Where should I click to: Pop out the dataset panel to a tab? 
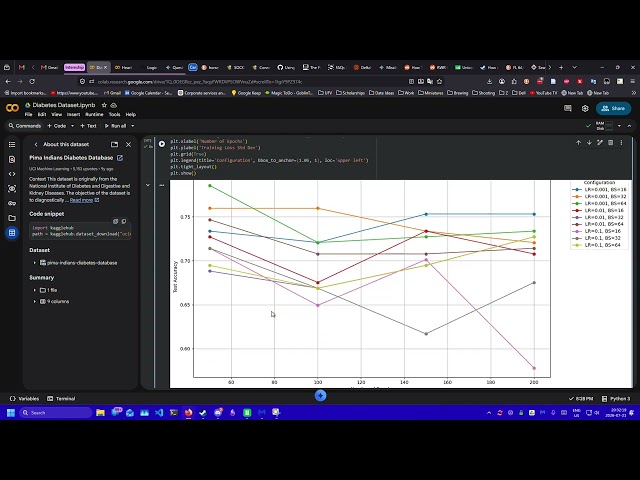pyautogui.click(x=114, y=144)
